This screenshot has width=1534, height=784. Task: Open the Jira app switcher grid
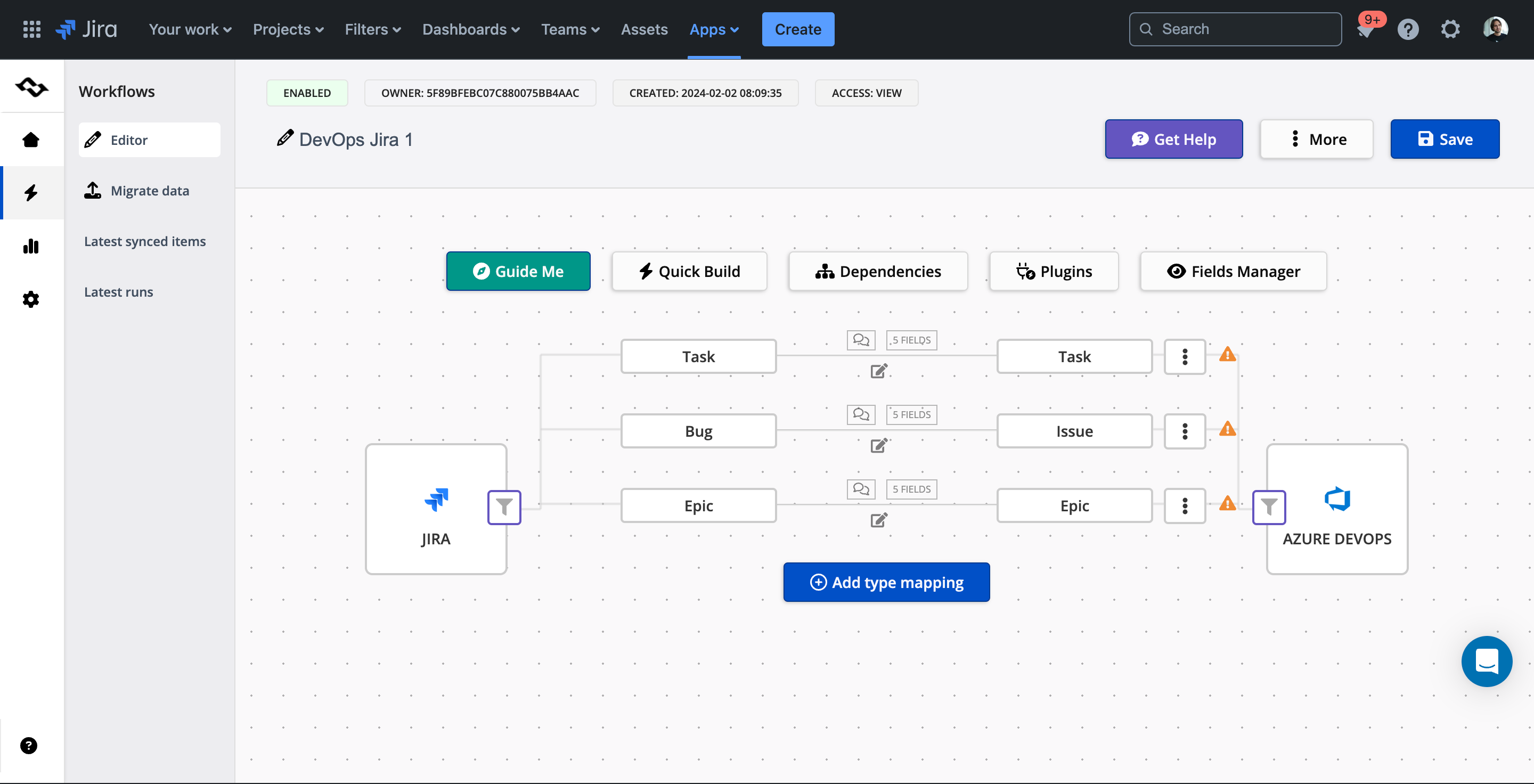pyautogui.click(x=31, y=29)
